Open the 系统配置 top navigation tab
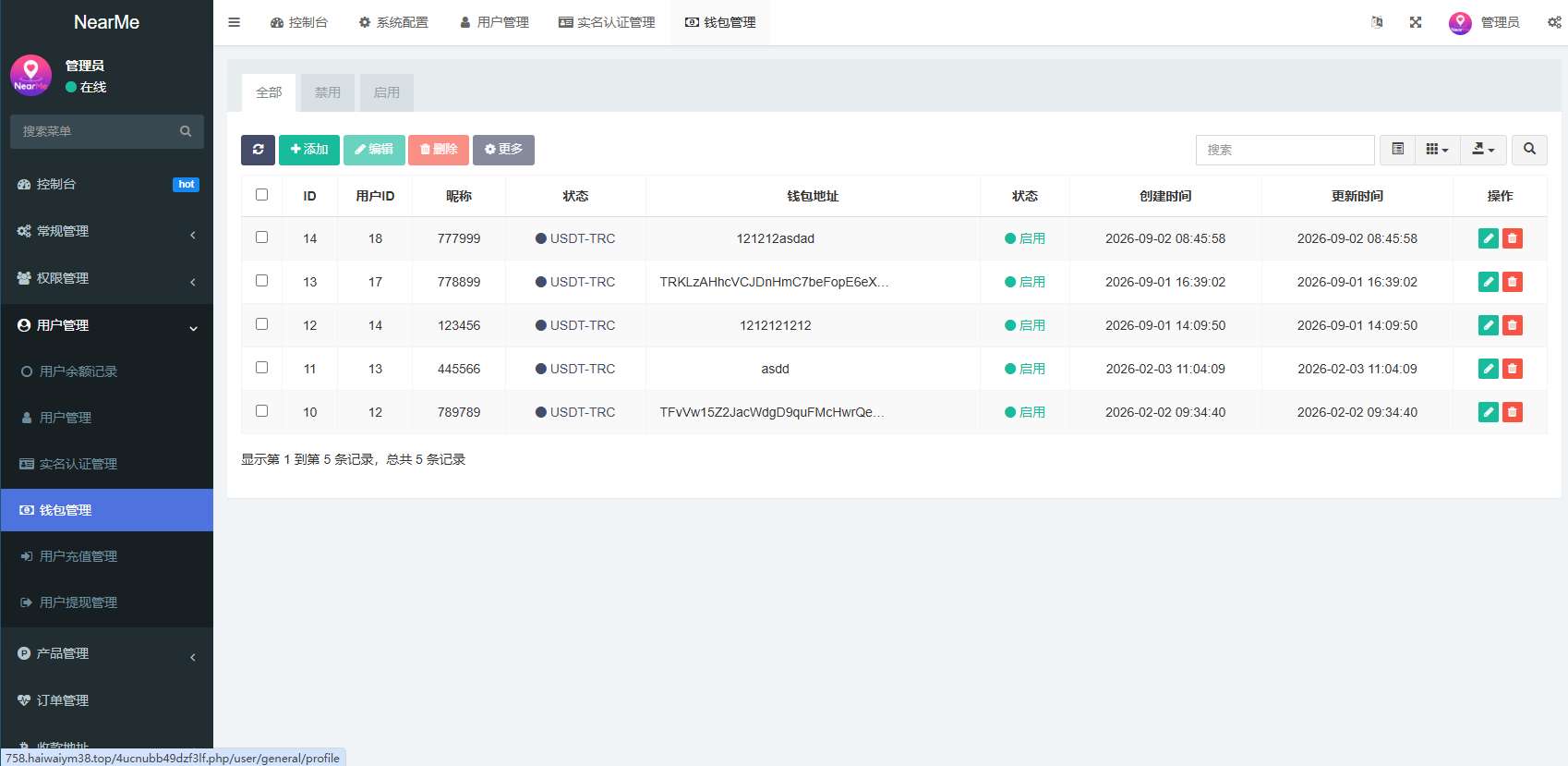 tap(393, 22)
